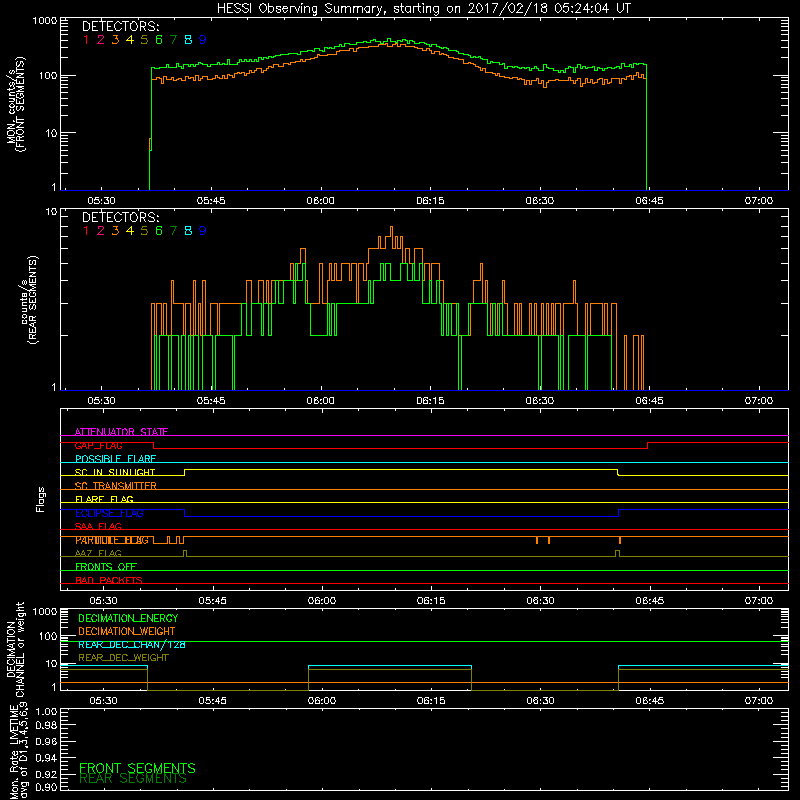Click the POSSIBLE_FLARE flag label

(x=115, y=459)
